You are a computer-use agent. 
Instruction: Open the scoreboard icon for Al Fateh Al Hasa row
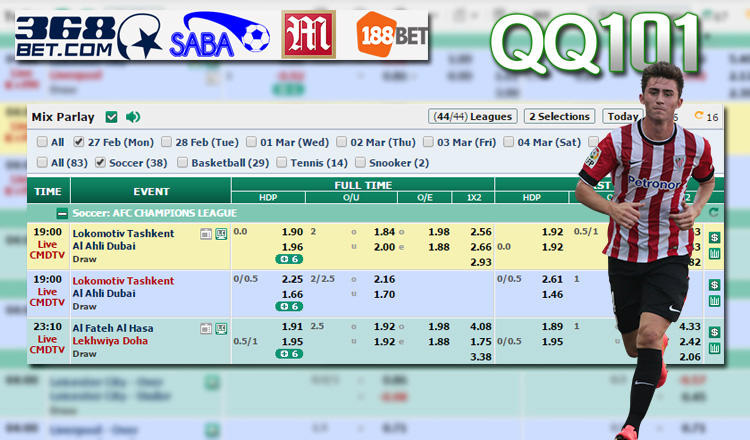206,329
